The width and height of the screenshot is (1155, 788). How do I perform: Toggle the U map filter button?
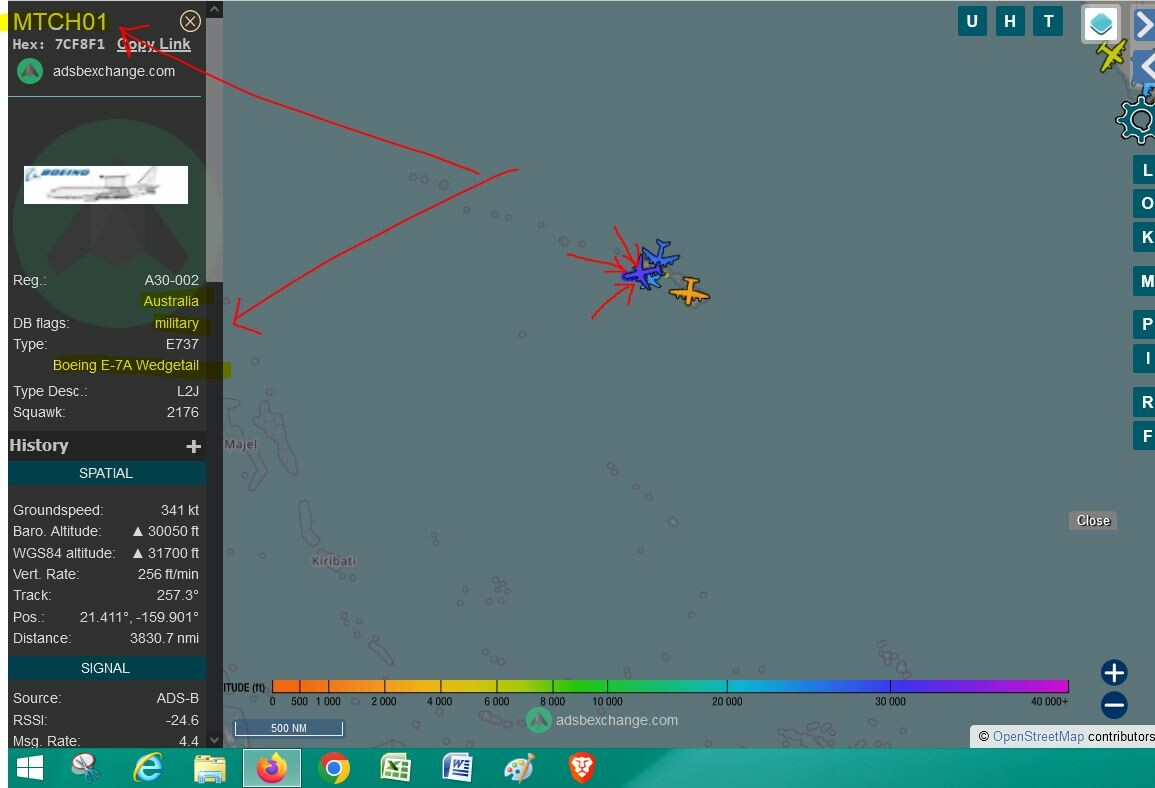pos(971,21)
